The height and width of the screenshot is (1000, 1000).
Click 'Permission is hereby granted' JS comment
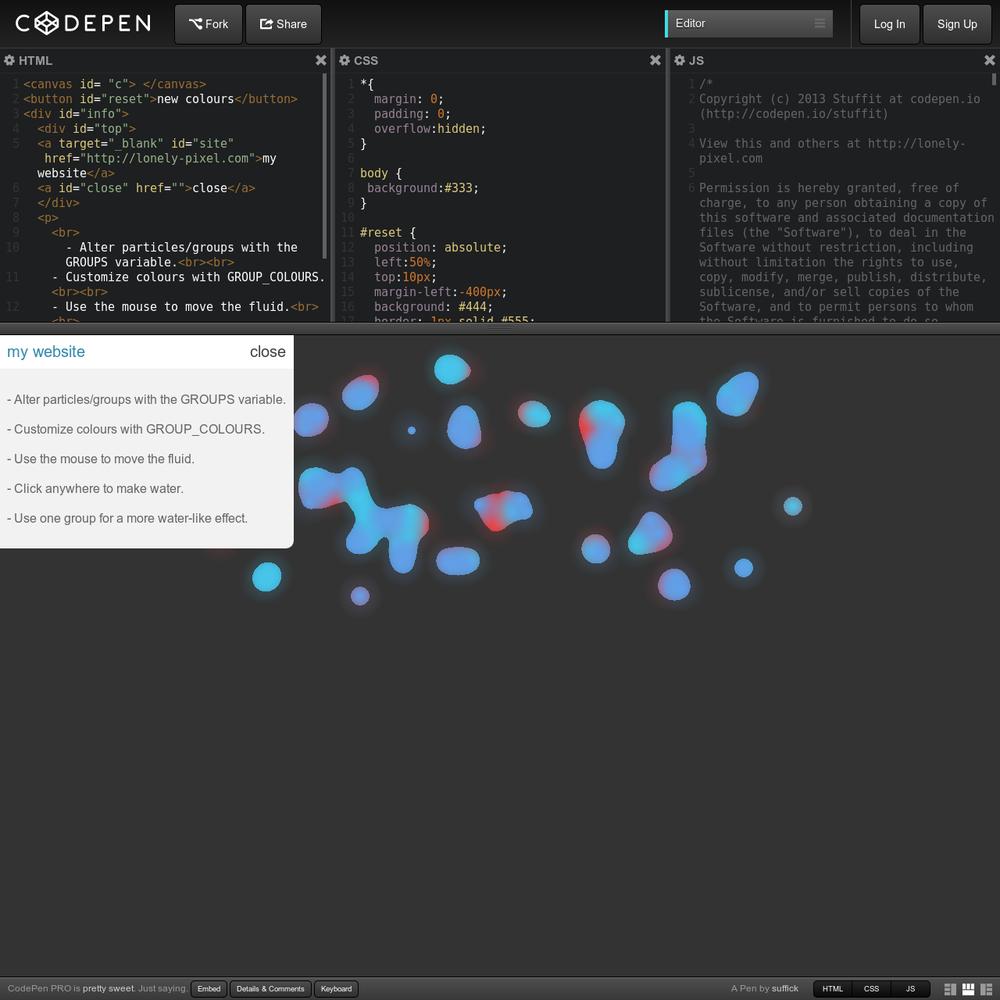coord(829,188)
